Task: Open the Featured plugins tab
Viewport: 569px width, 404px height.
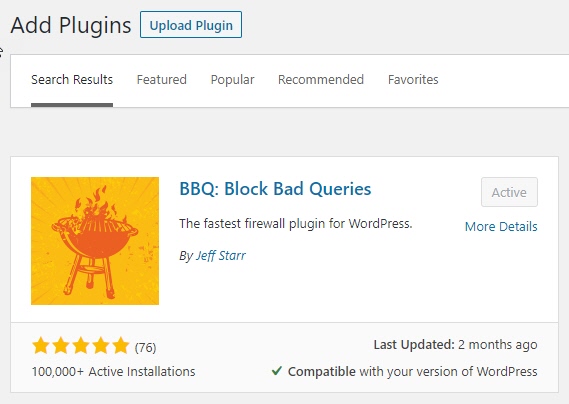Action: 161,79
